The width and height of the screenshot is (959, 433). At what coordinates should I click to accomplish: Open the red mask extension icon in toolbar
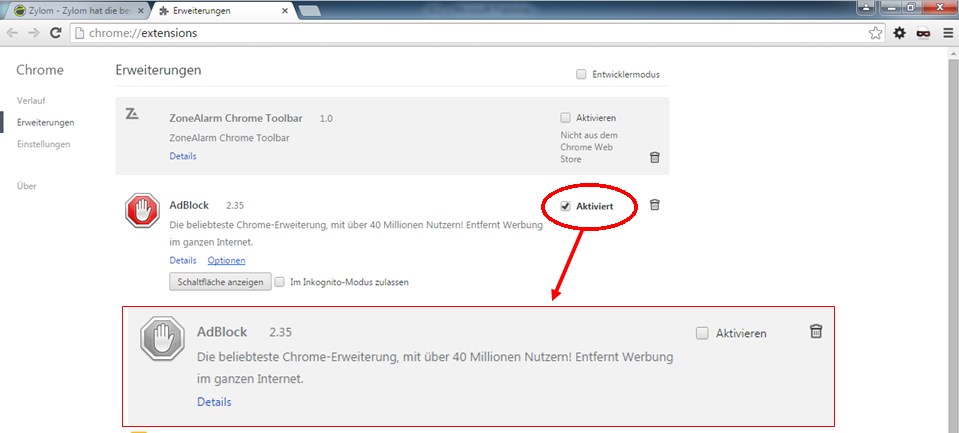[923, 33]
